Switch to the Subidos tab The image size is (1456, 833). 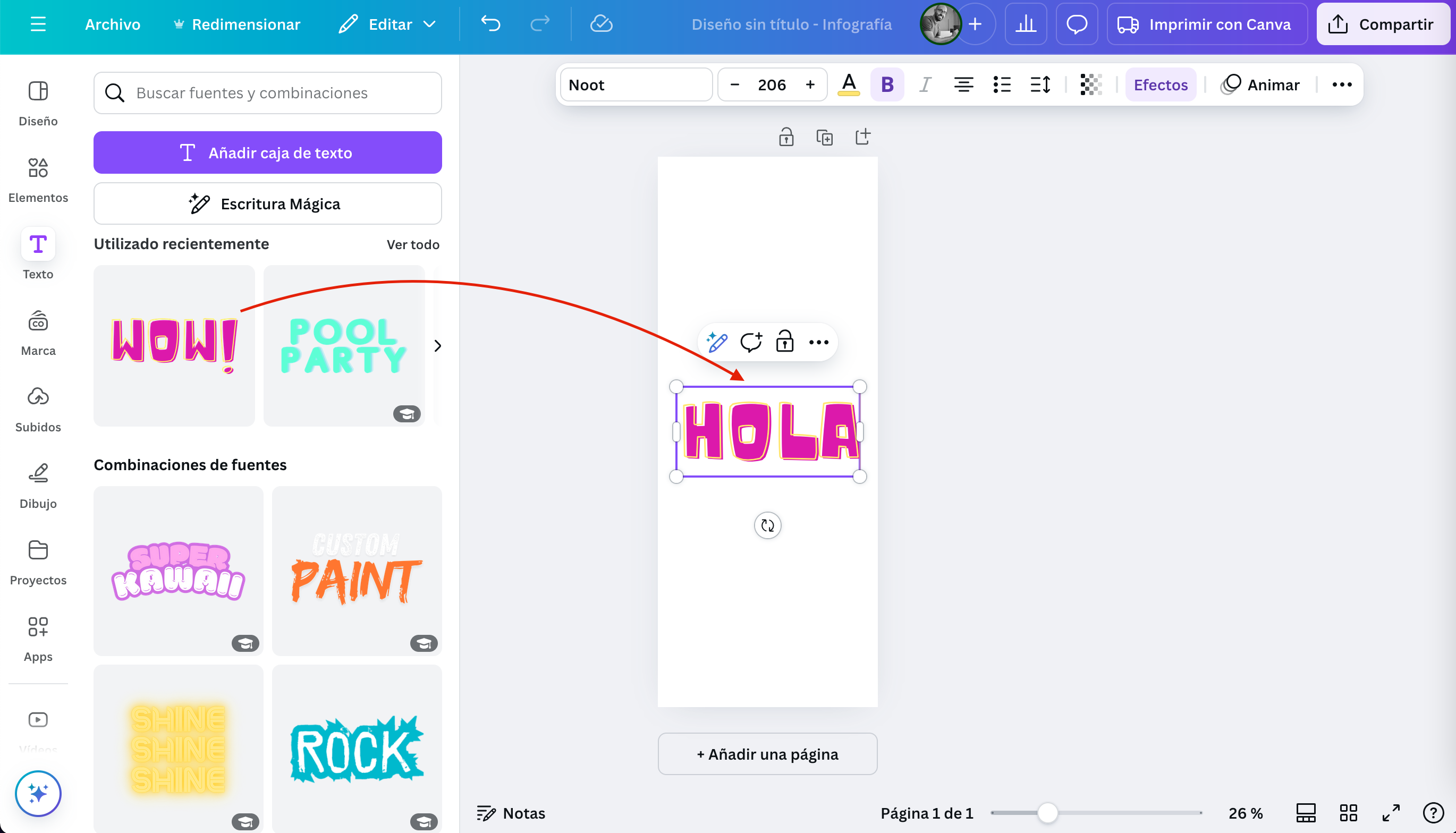pos(38,408)
